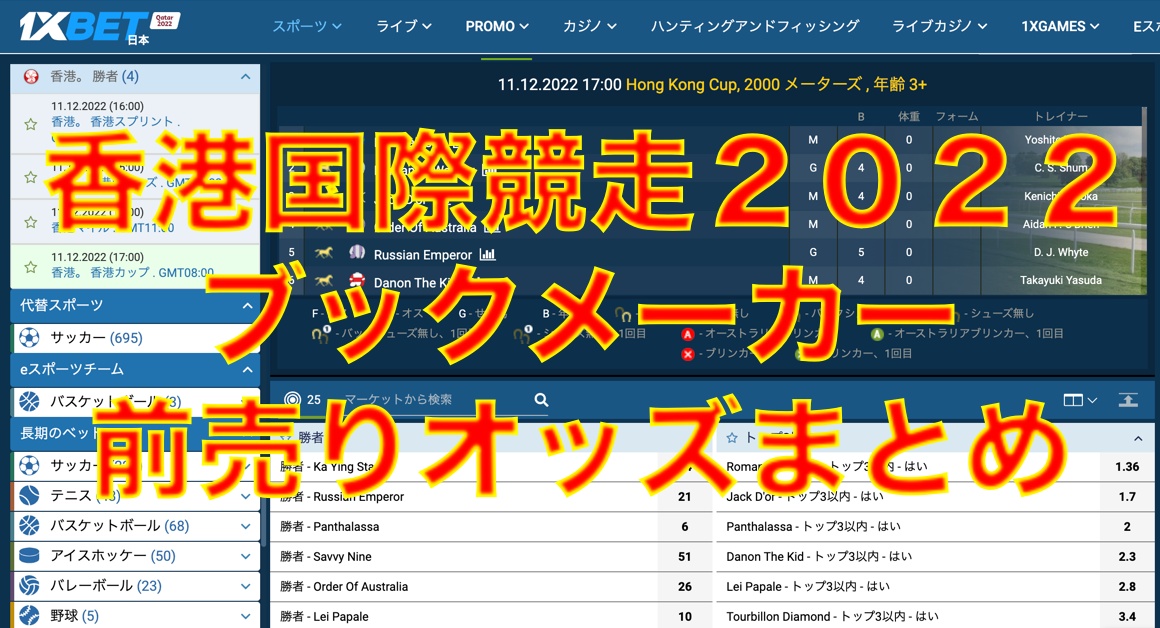Select Lei Papale top 3 odds 2.8
1160x628 pixels.
pyautogui.click(x=1127, y=587)
